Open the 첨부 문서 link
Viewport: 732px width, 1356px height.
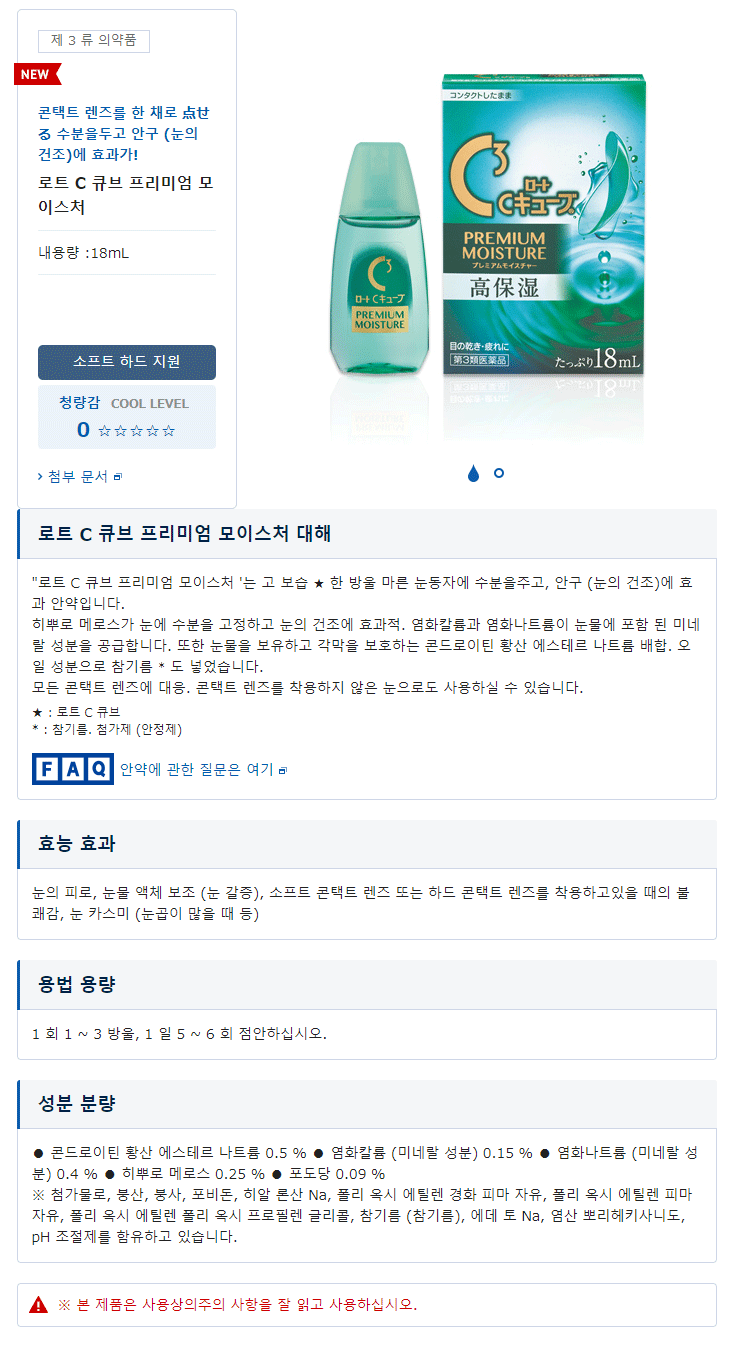point(78,476)
